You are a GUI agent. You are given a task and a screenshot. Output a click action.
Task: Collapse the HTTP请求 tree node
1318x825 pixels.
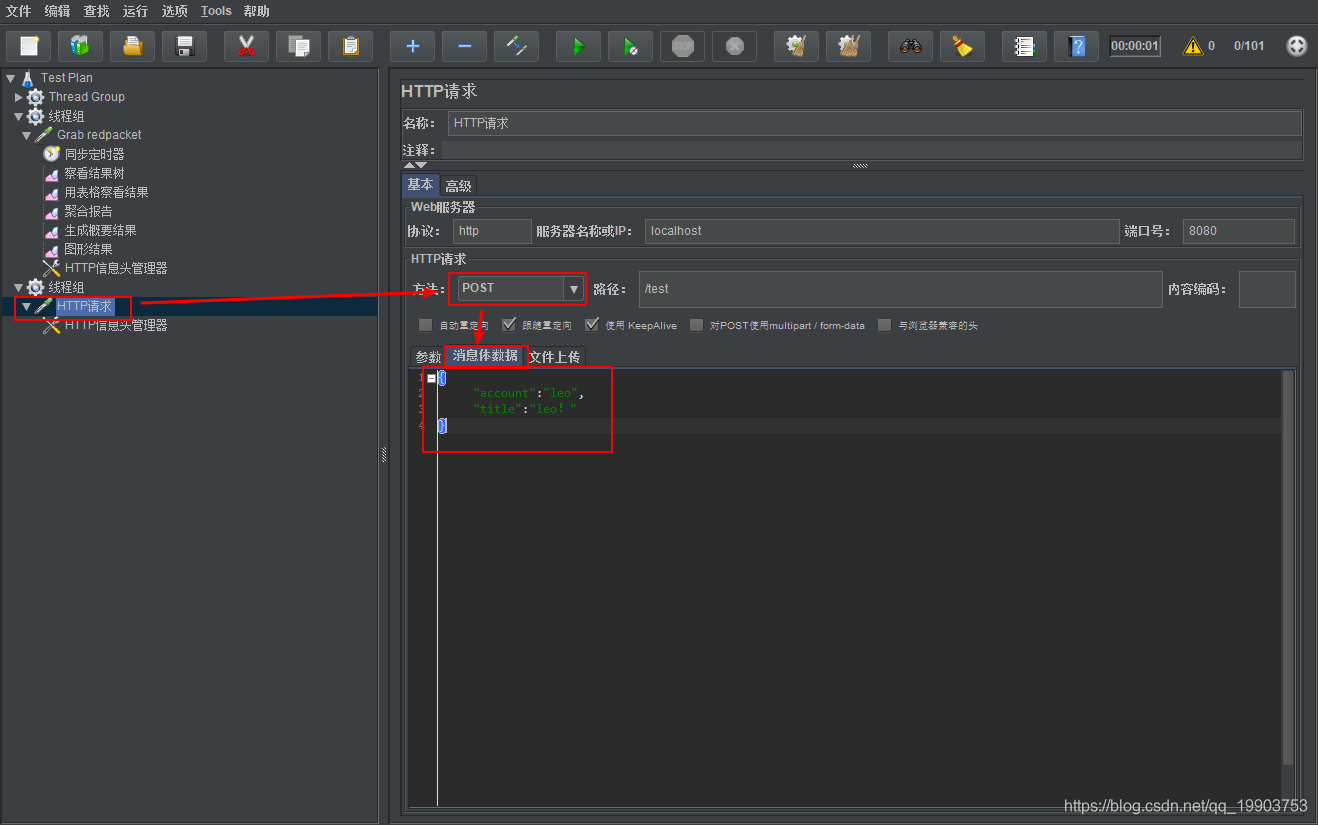pyautogui.click(x=27, y=307)
